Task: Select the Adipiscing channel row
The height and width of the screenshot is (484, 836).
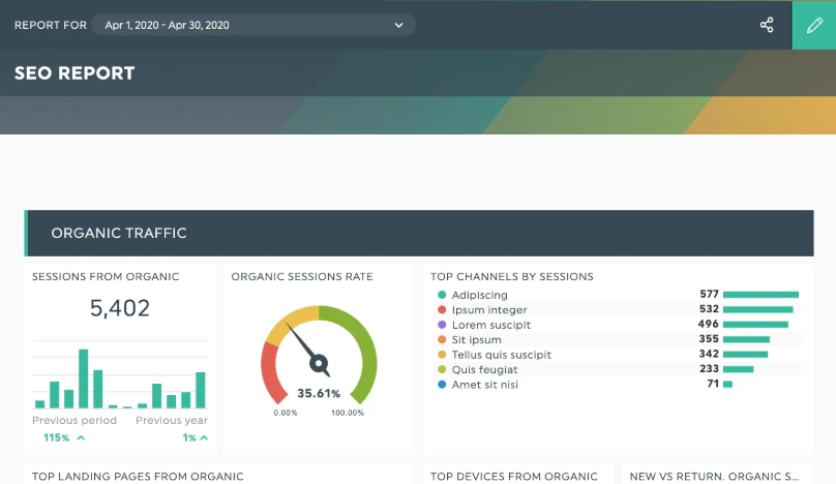Action: (617, 294)
